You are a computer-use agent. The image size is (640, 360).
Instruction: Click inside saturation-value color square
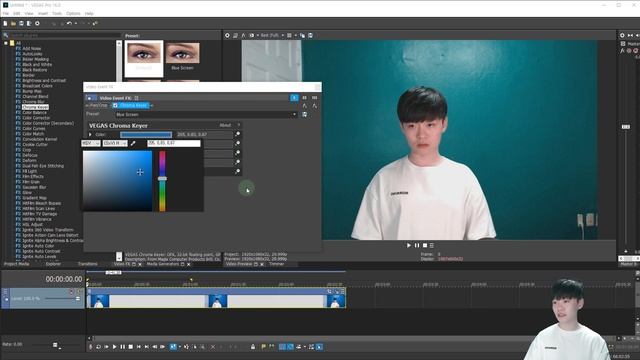pyautogui.click(x=118, y=181)
